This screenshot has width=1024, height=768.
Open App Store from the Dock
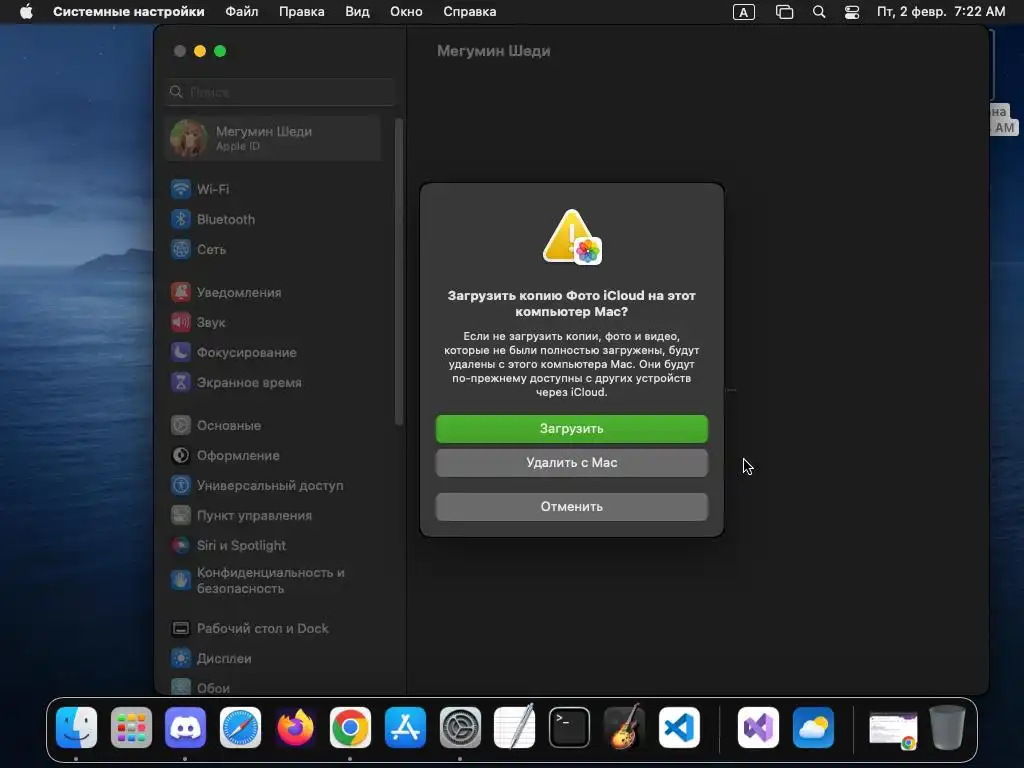405,728
